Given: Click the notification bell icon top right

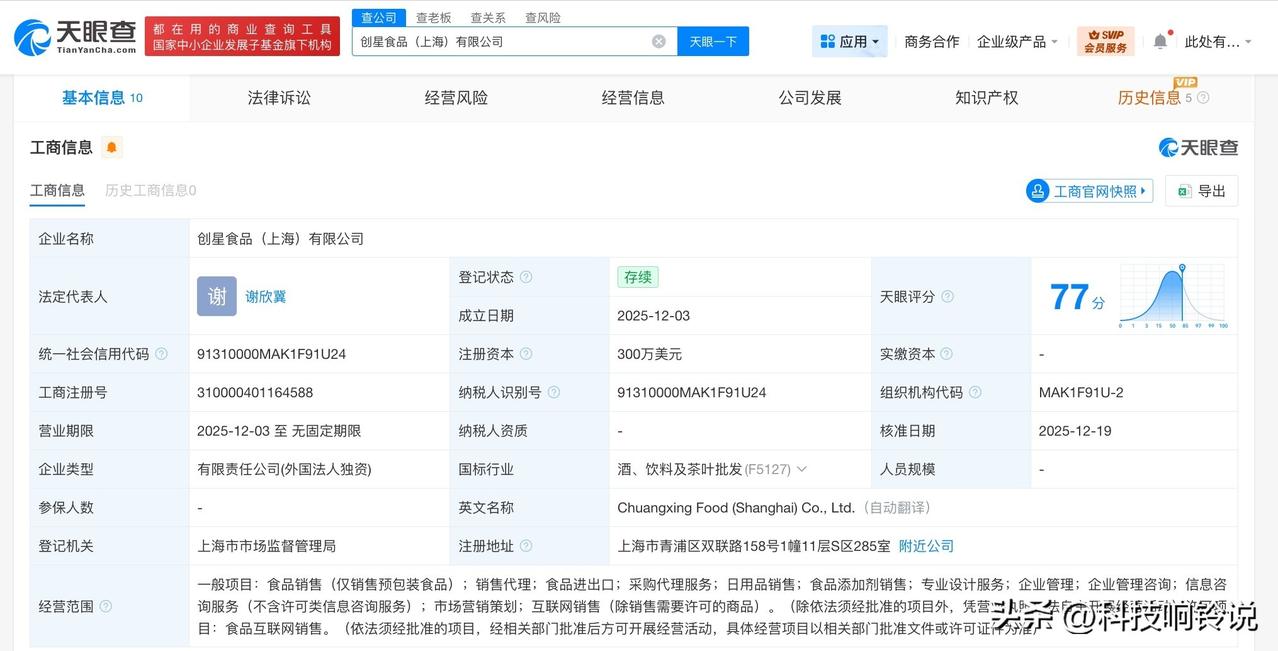Looking at the screenshot, I should 1158,38.
